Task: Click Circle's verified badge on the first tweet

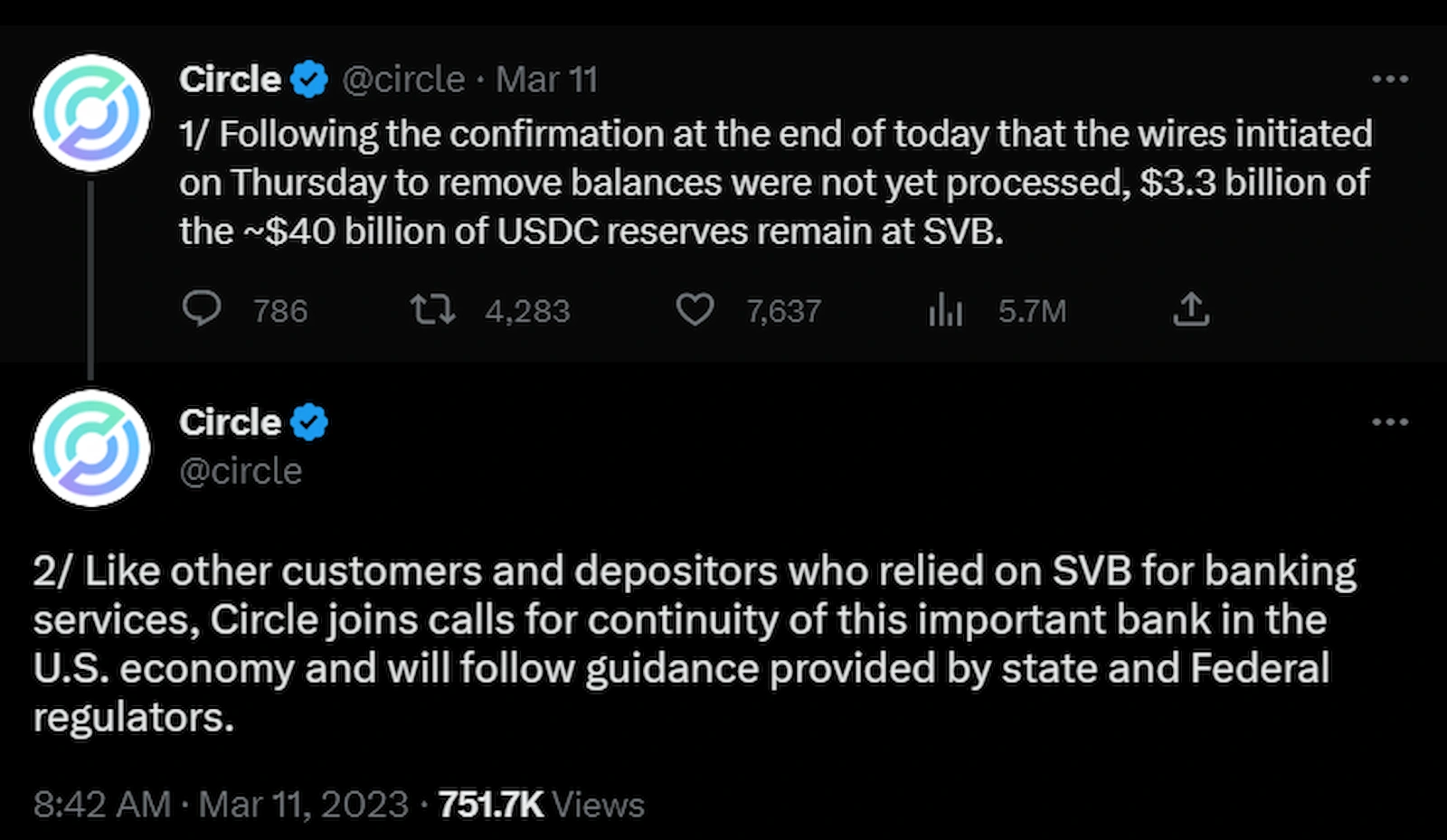Action: [307, 79]
